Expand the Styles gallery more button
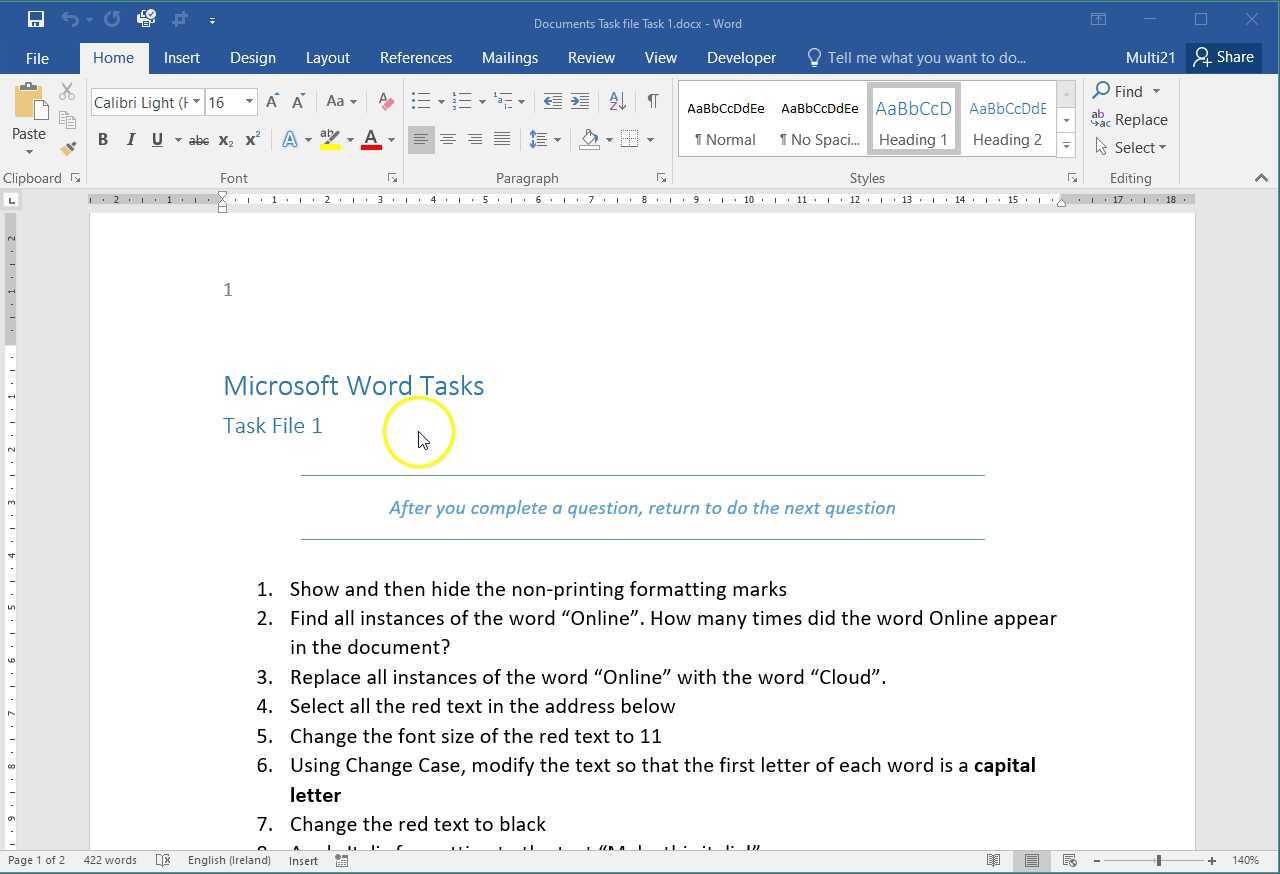 point(1066,146)
